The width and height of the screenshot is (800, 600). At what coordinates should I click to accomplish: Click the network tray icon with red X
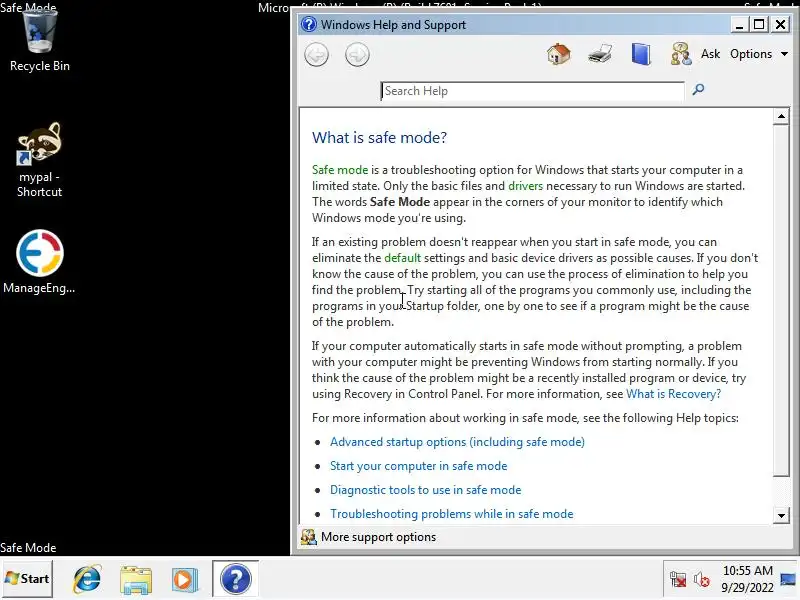[x=678, y=579]
